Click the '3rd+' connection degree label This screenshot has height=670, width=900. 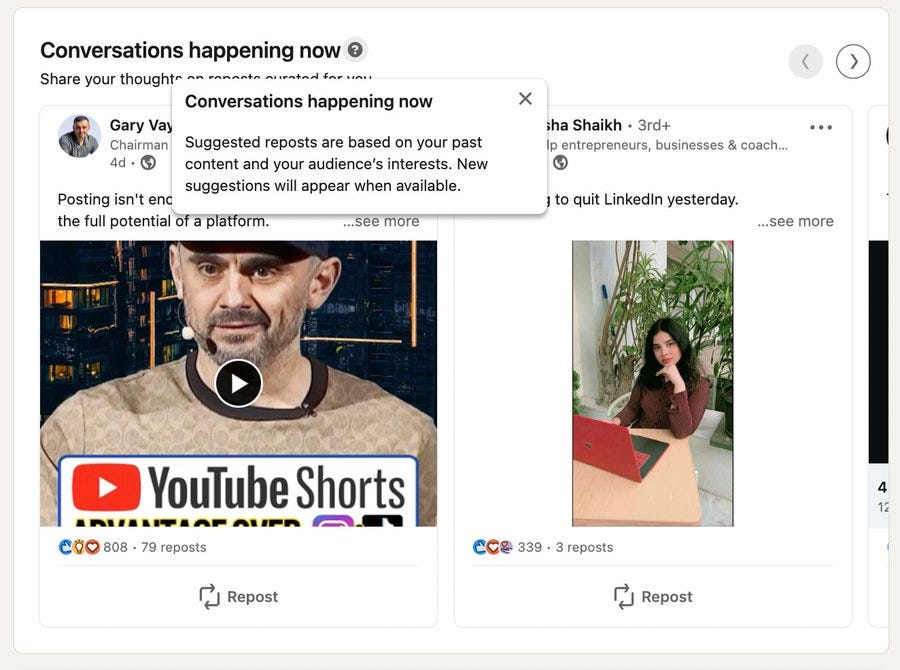coord(654,125)
